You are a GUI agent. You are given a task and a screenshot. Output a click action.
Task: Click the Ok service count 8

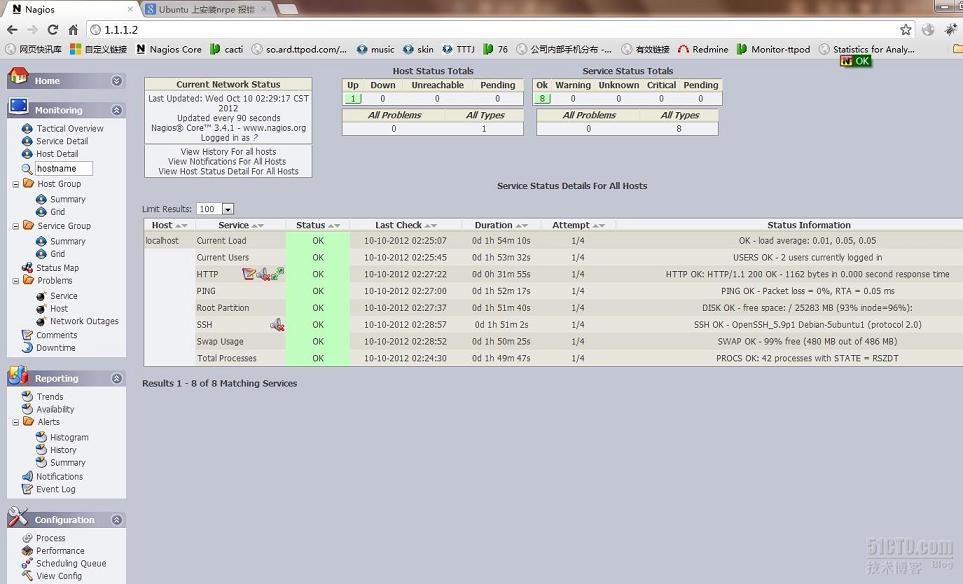542,98
